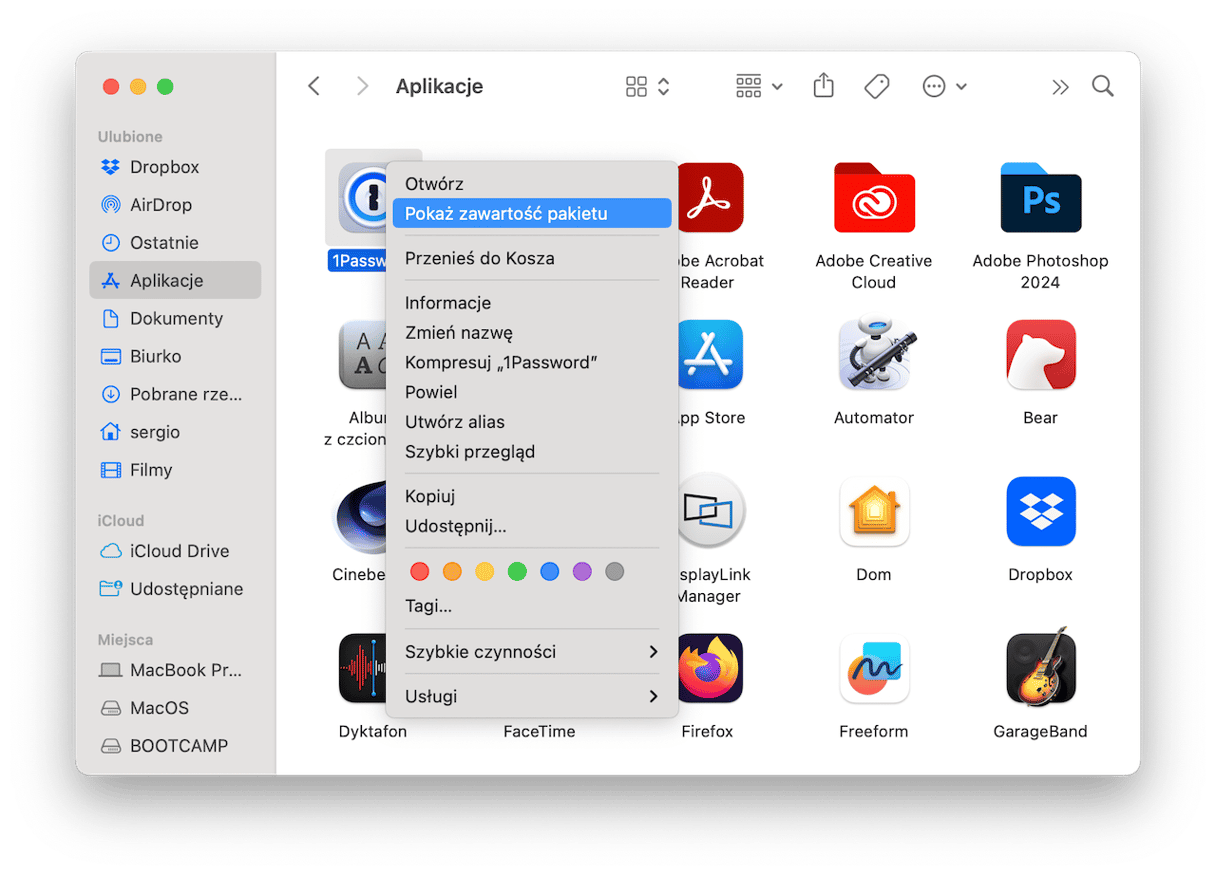Select the Dropbox app icon in the grid
1216x875 pixels.
(x=1040, y=511)
